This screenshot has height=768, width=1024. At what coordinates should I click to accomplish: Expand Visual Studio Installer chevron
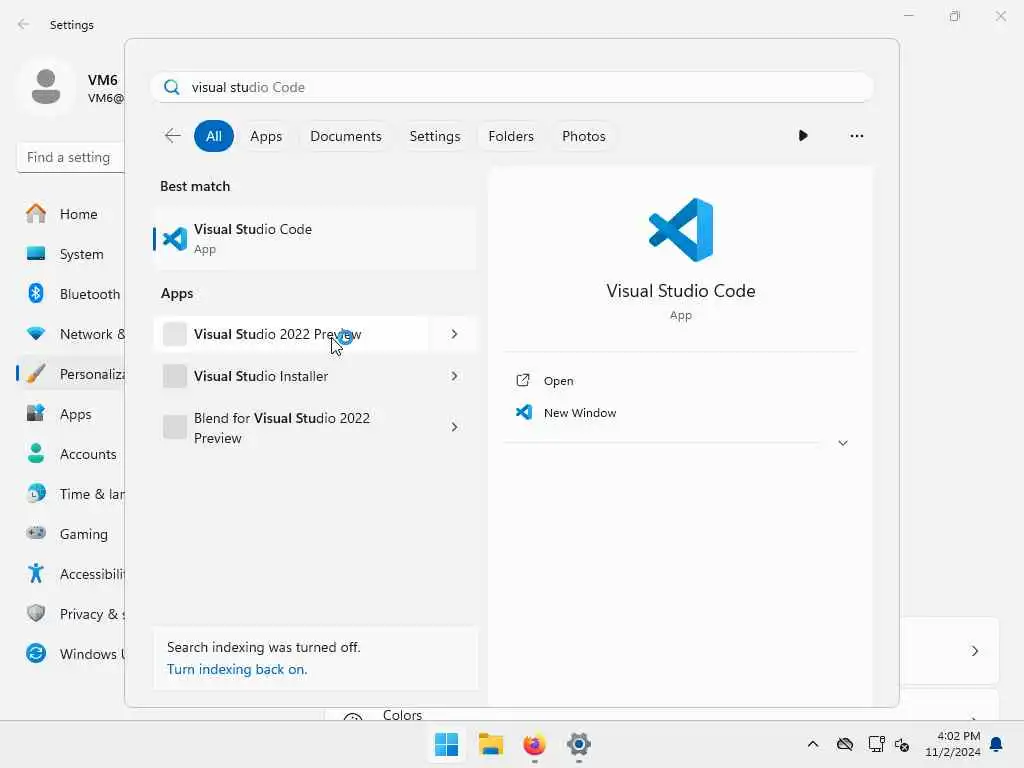(x=455, y=376)
